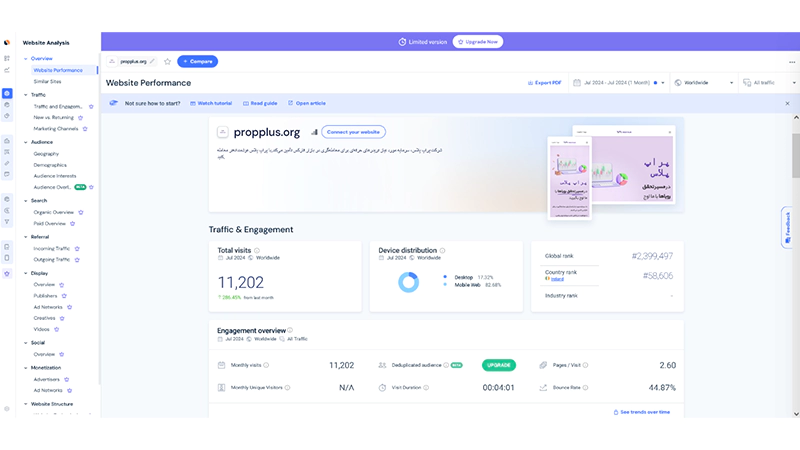Viewport: 800px width, 450px height.
Task: Click the info icon next to Monthly Unique Visitors
Action: coord(288,388)
